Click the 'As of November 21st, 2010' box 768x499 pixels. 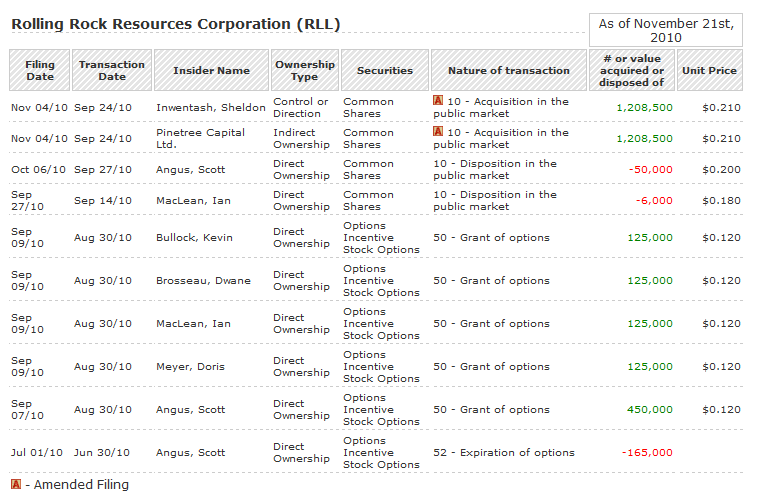point(665,29)
